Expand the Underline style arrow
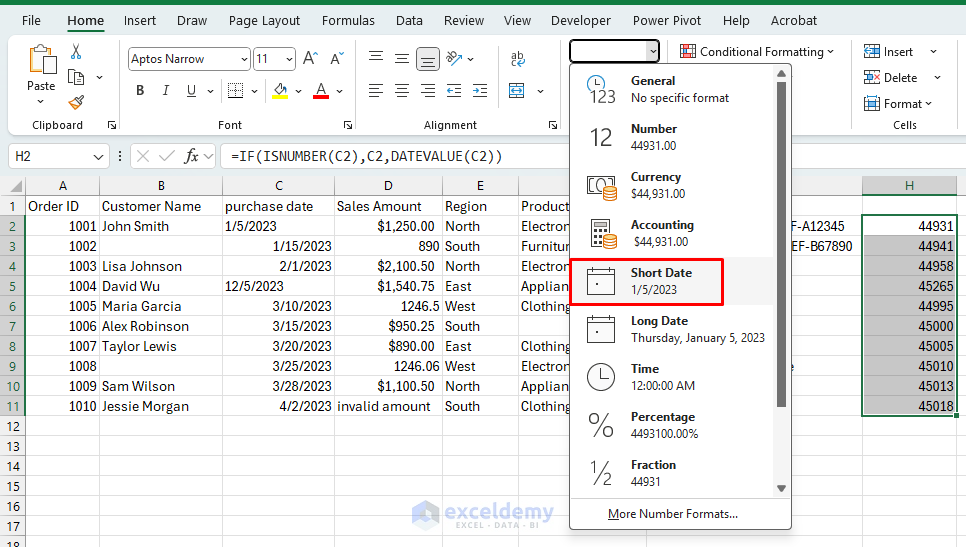This screenshot has width=966, height=547. point(210,91)
